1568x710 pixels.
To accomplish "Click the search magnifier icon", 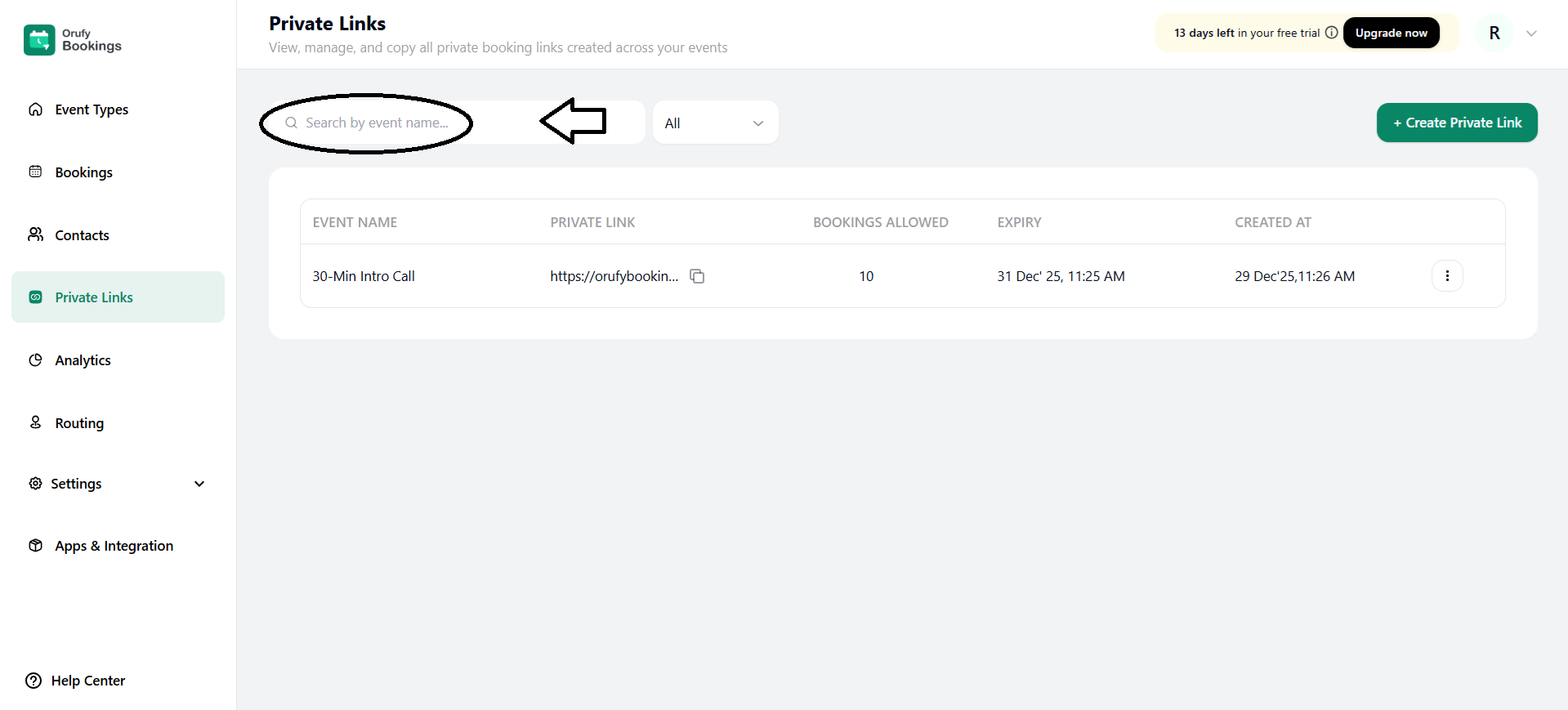I will tap(291, 123).
